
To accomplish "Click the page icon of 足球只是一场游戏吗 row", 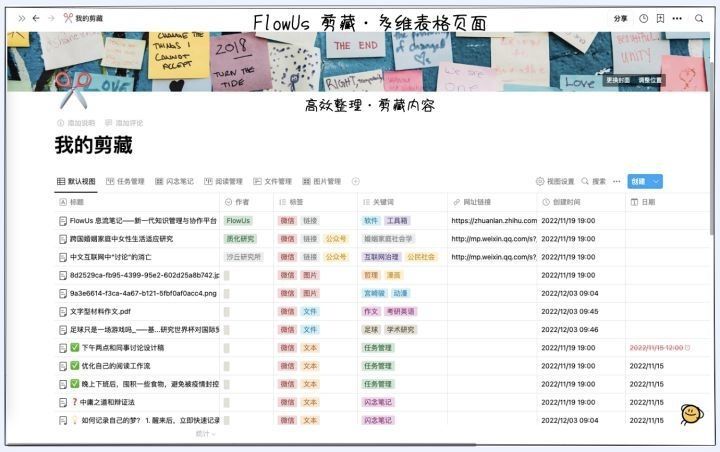I will [x=63, y=330].
